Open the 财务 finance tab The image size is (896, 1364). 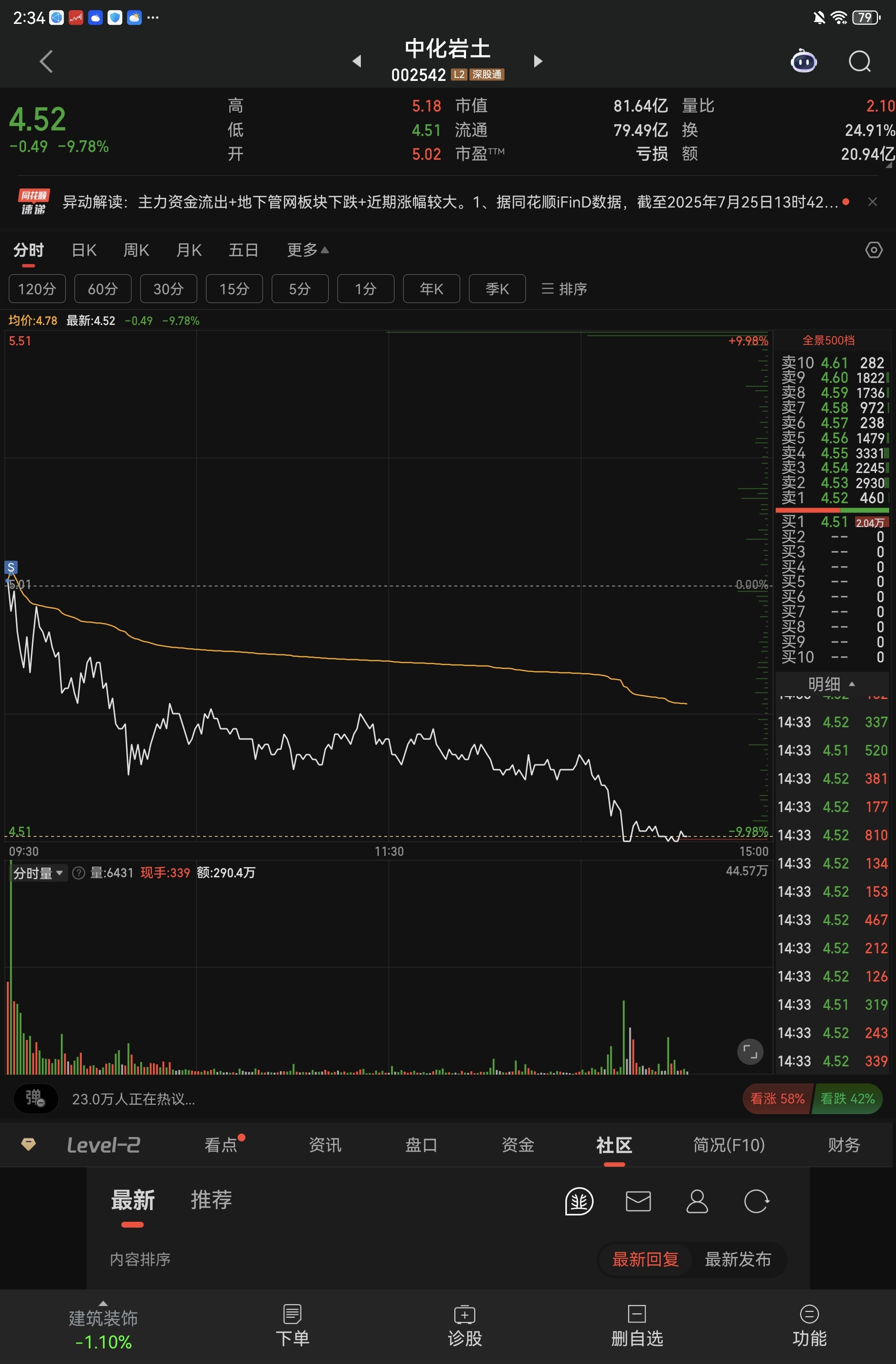click(x=844, y=1144)
